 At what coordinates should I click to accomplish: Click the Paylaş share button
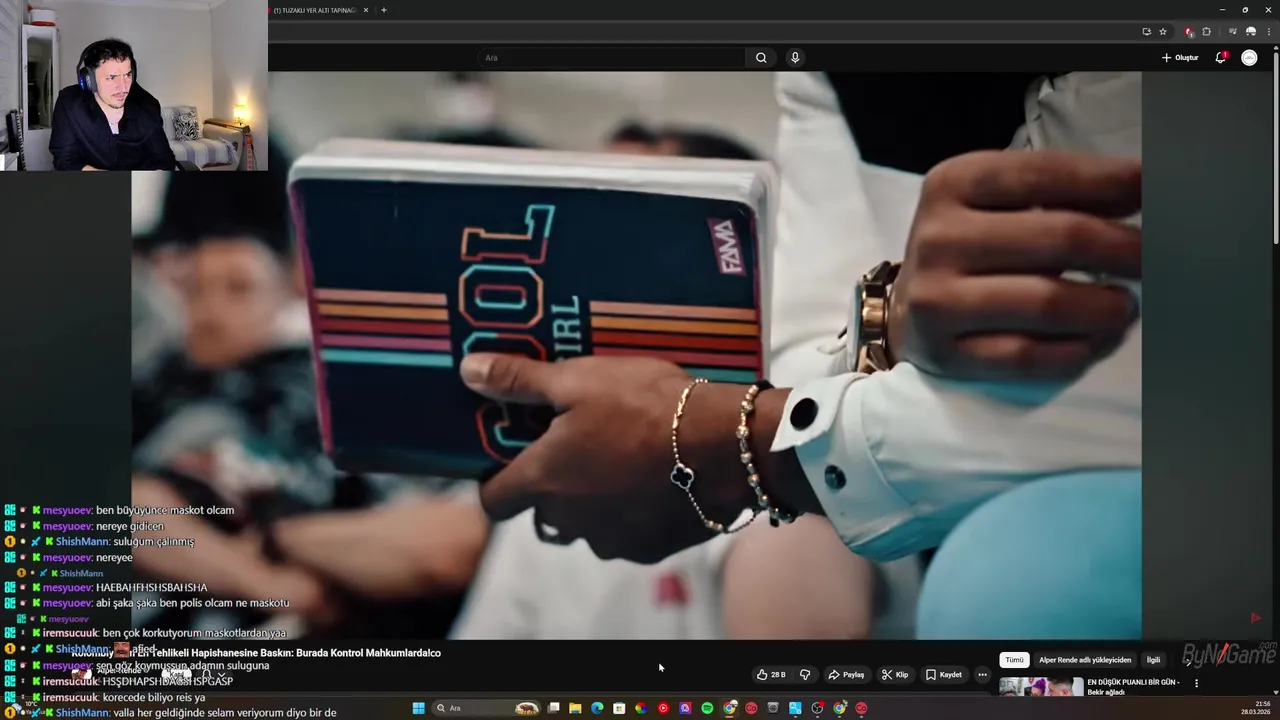[x=846, y=675]
